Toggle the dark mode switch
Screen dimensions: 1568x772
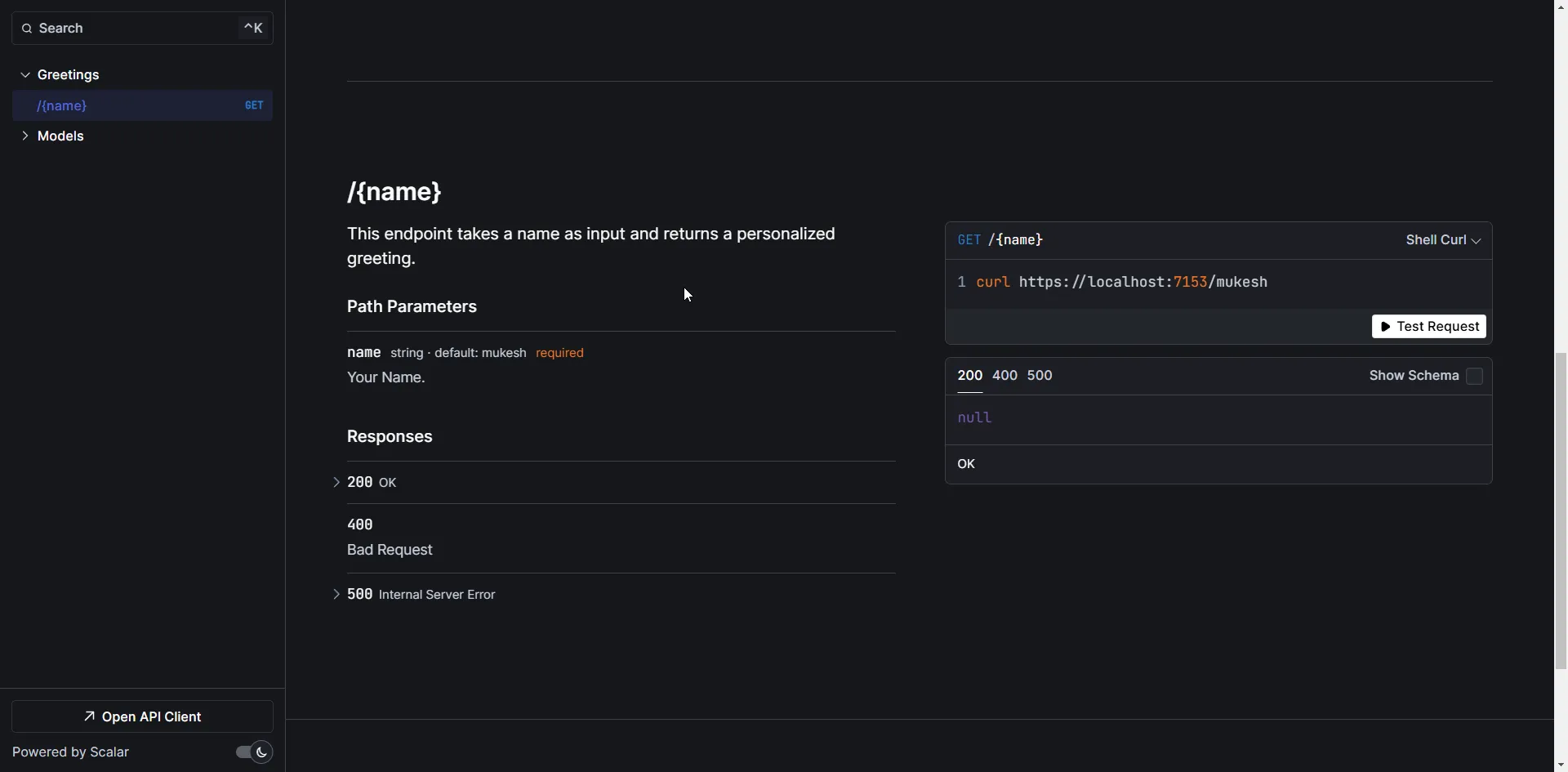[253, 752]
